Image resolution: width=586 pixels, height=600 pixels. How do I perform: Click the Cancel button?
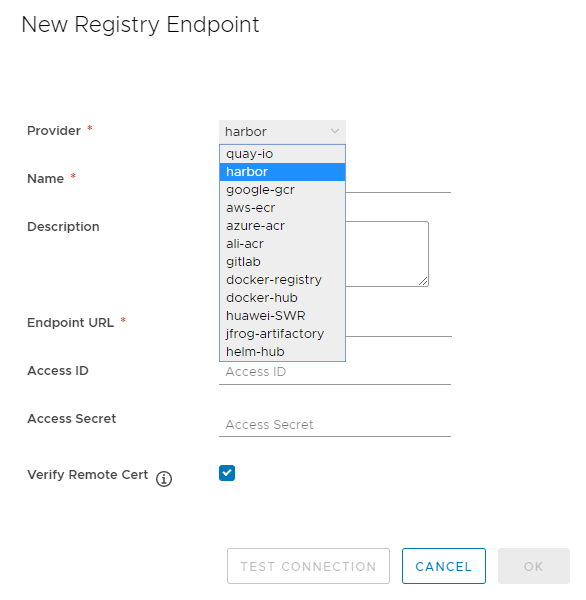(444, 566)
